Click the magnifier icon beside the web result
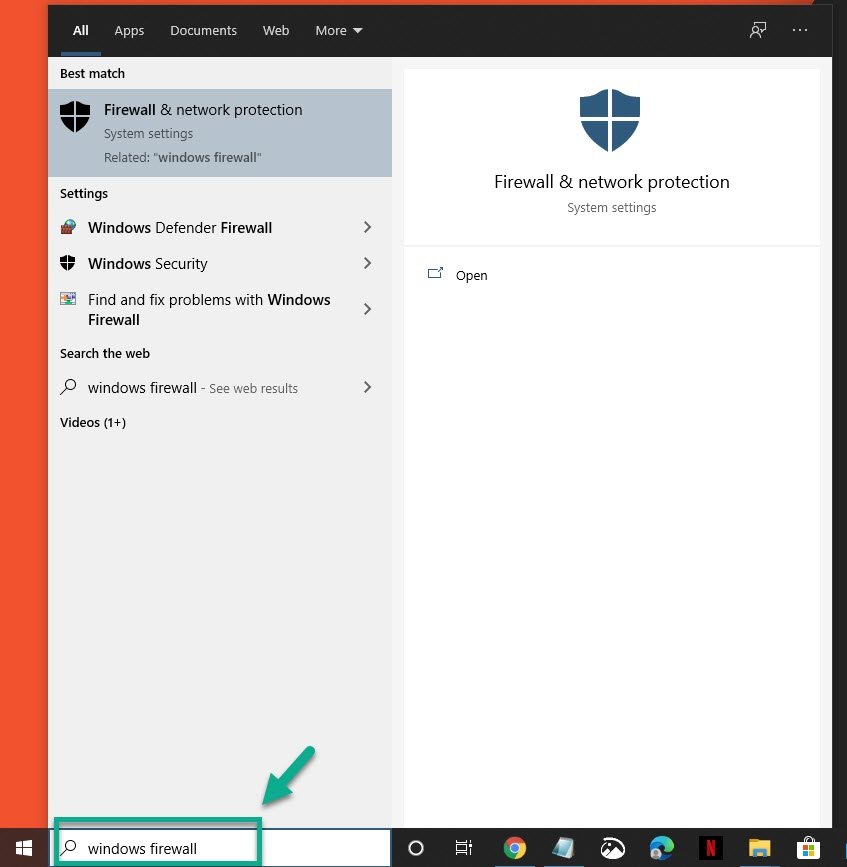The image size is (847, 867). [x=68, y=387]
